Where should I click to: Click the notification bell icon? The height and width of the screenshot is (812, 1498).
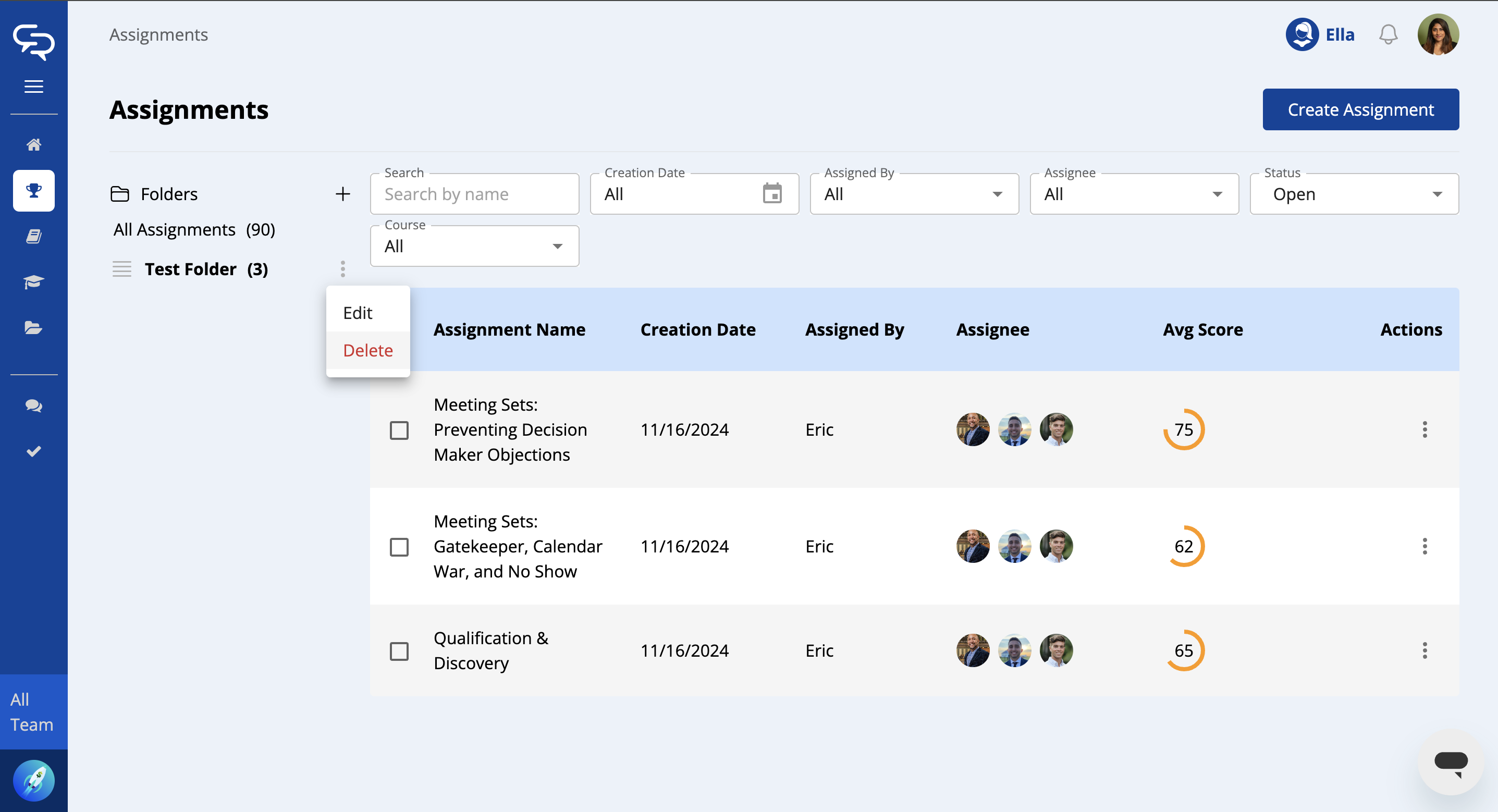point(1388,35)
